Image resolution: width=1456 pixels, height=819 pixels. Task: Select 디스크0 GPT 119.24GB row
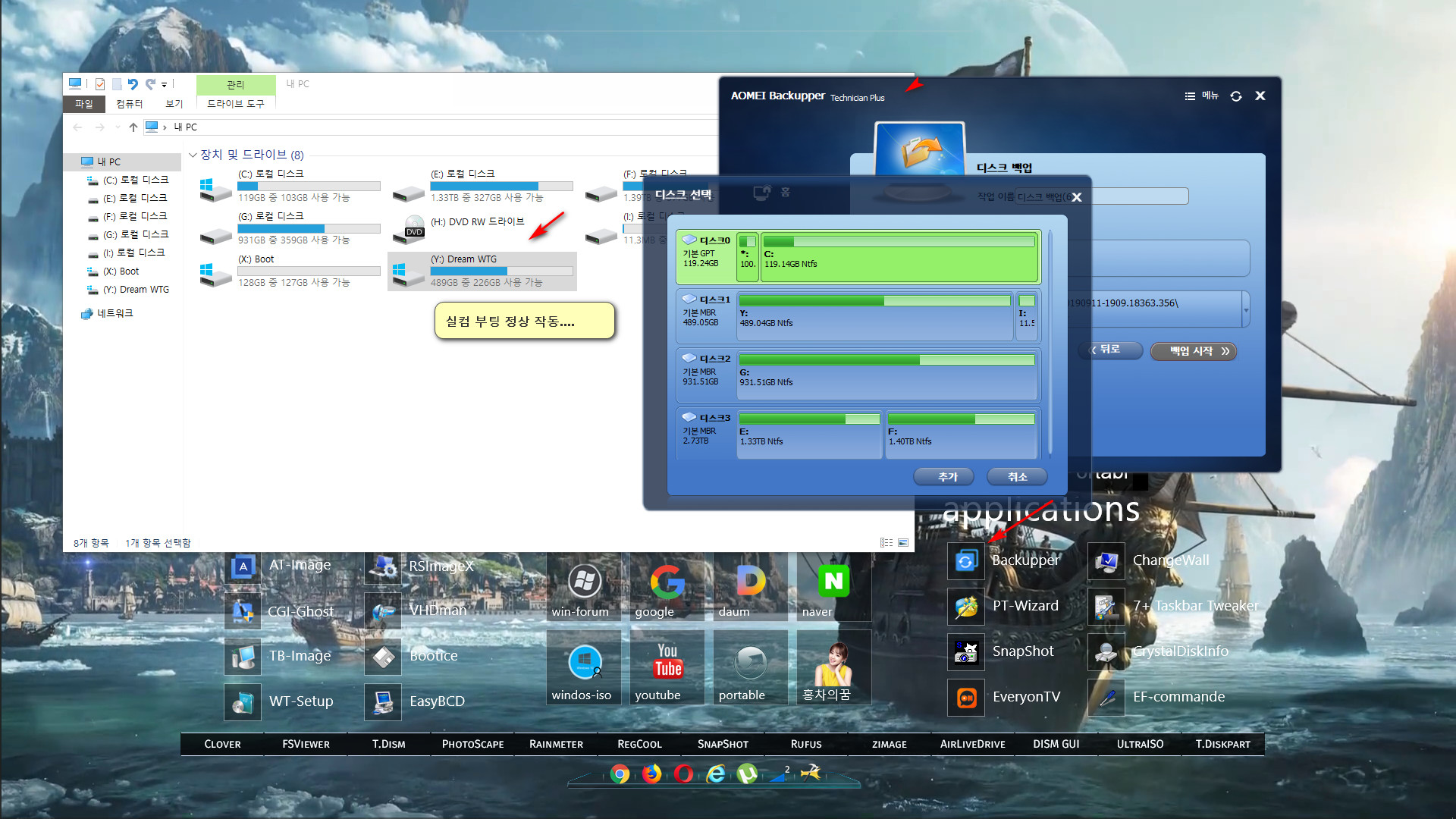[x=858, y=258]
